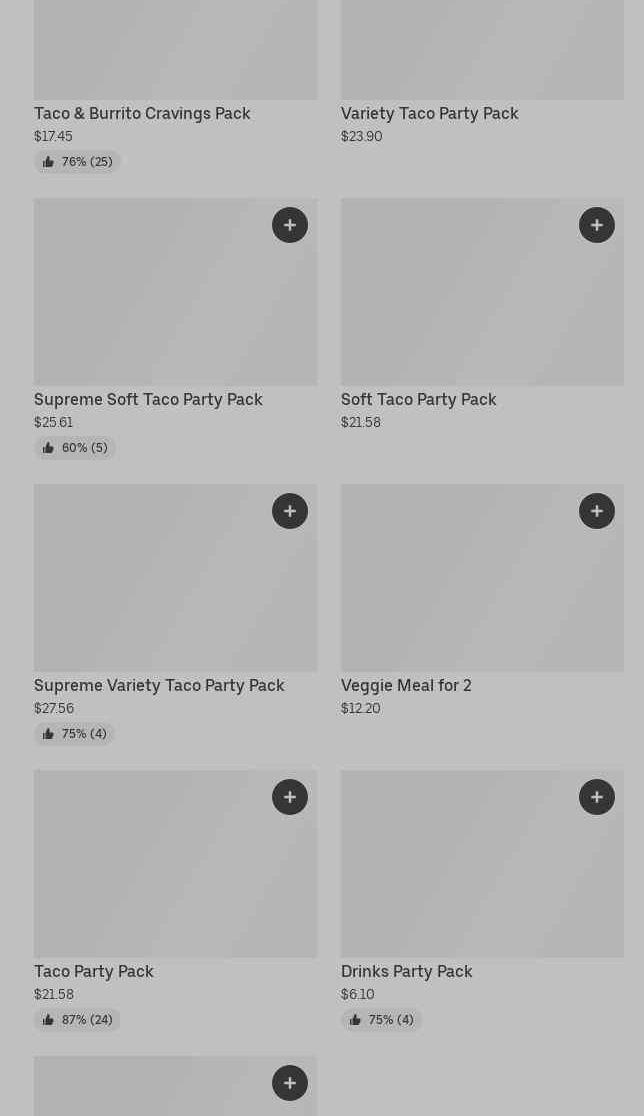This screenshot has width=644, height=1116.
Task: Open Taco & Burrito Cravings Pack 76% rating
Action: 77,162
